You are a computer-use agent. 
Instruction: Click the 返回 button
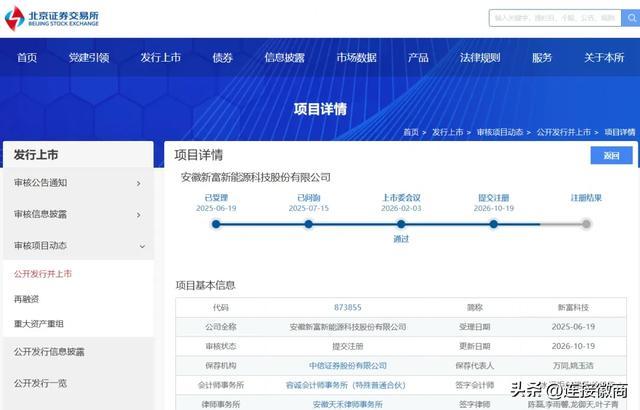coord(611,155)
